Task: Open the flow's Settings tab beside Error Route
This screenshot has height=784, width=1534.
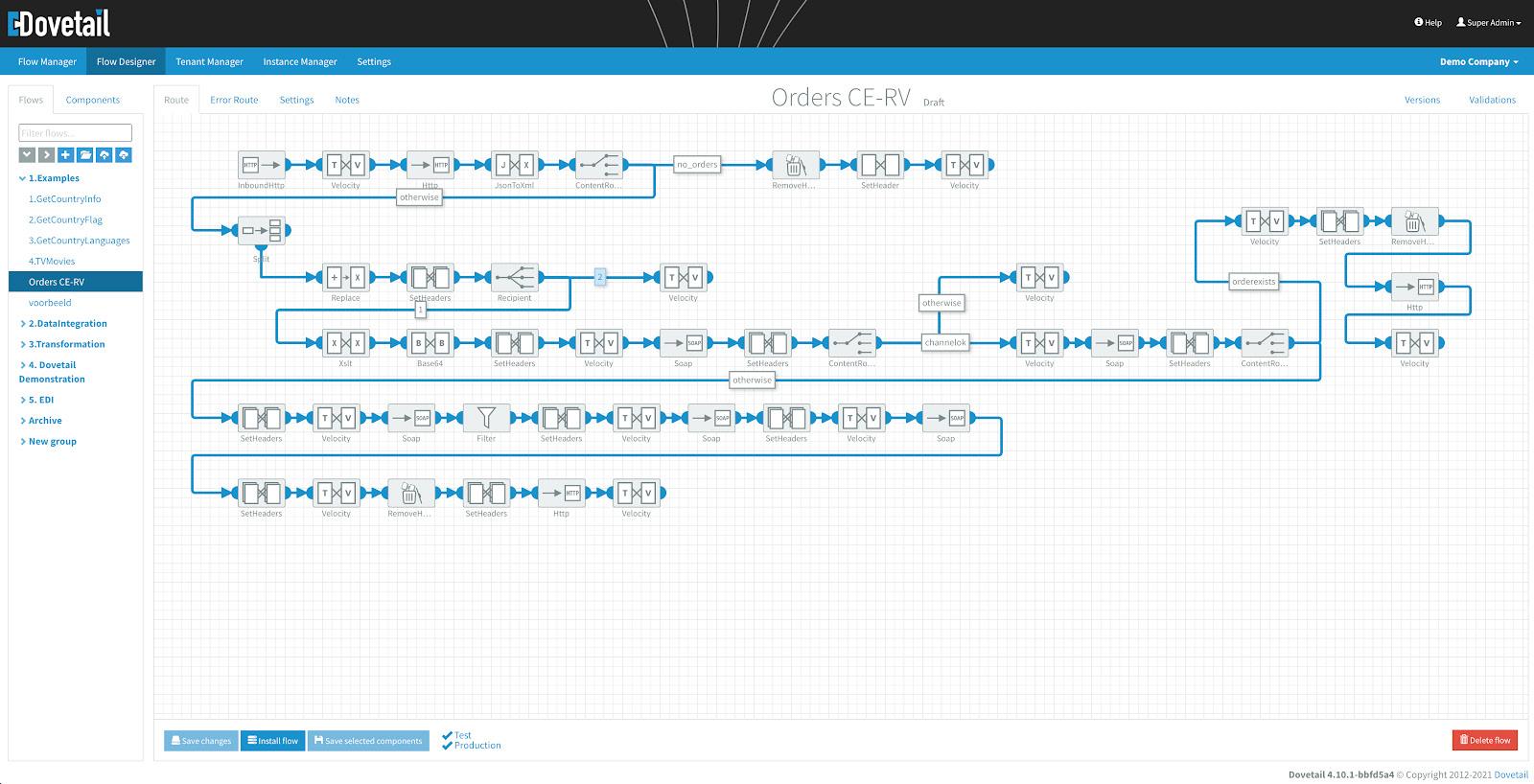Action: (296, 100)
